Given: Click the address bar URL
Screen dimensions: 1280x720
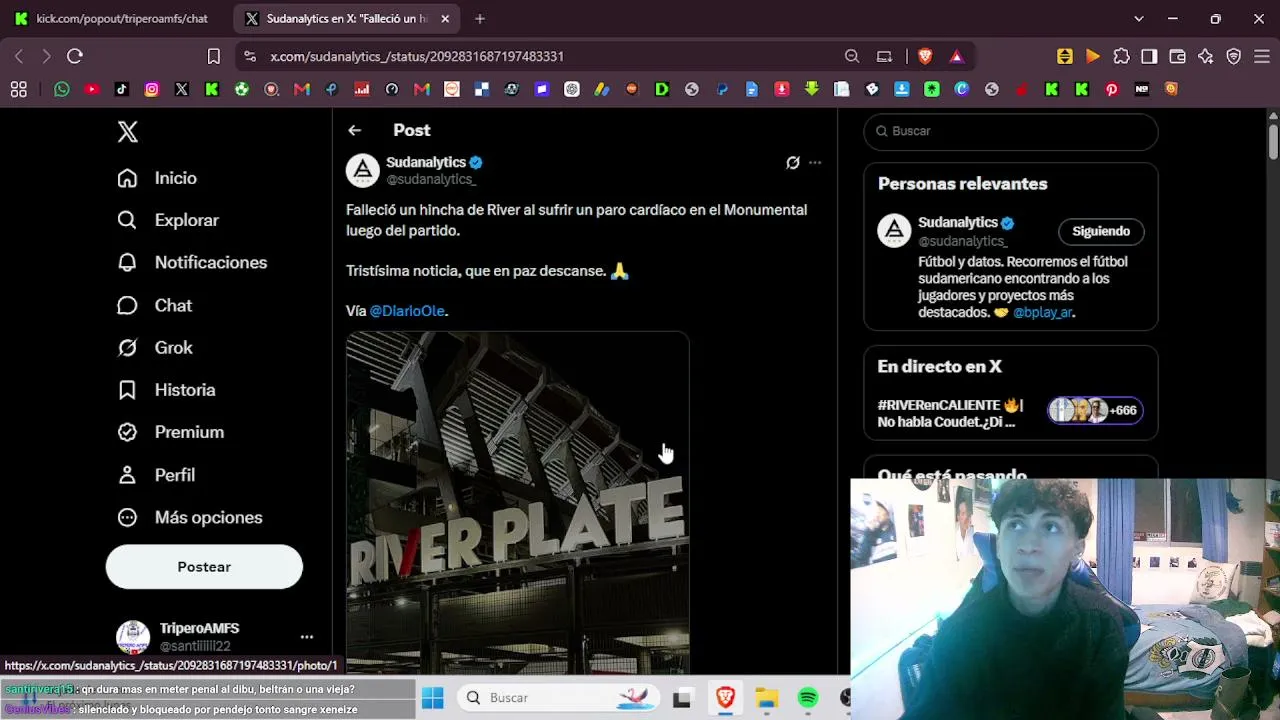Looking at the screenshot, I should pos(417,57).
